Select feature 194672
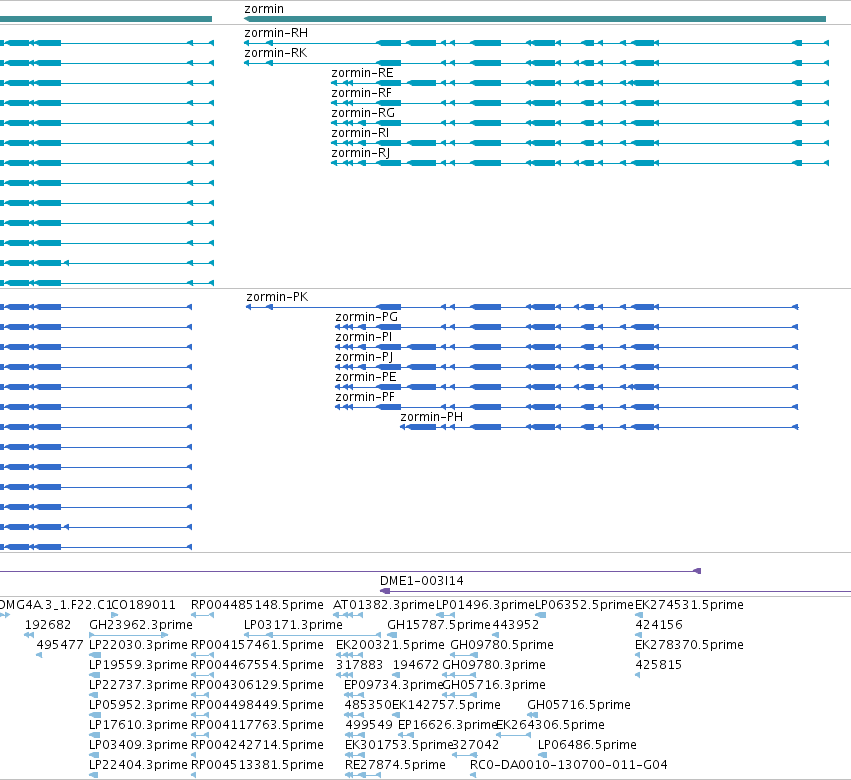This screenshot has height=780, width=851. click(x=416, y=665)
